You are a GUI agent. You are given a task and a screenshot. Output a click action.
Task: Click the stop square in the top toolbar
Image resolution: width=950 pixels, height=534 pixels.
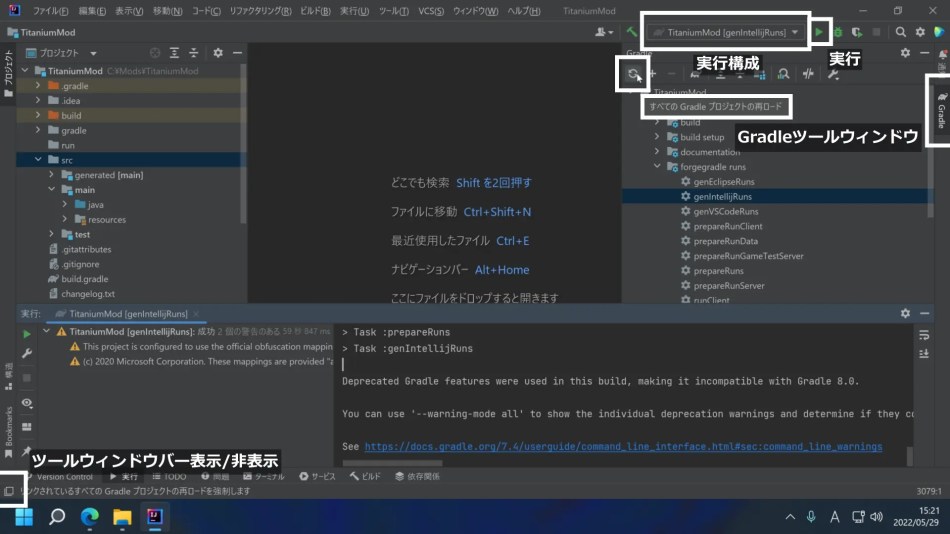click(x=876, y=32)
